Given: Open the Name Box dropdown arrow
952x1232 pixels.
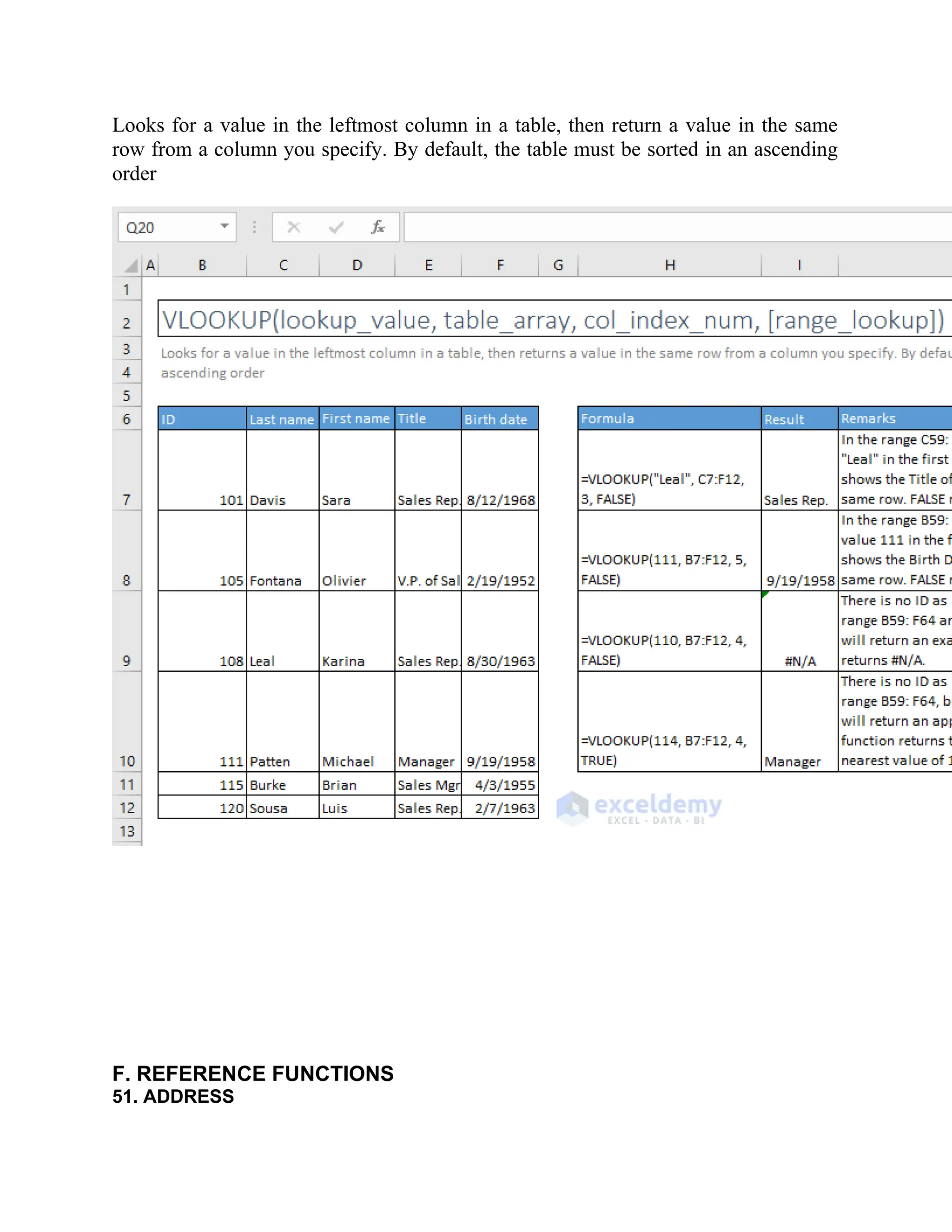Looking at the screenshot, I should tap(225, 226).
